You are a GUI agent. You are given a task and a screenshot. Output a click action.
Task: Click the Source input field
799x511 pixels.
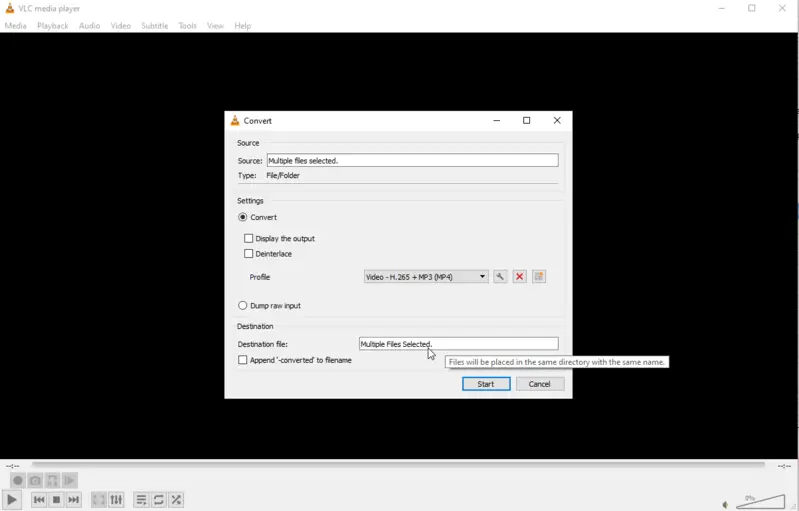click(x=412, y=160)
